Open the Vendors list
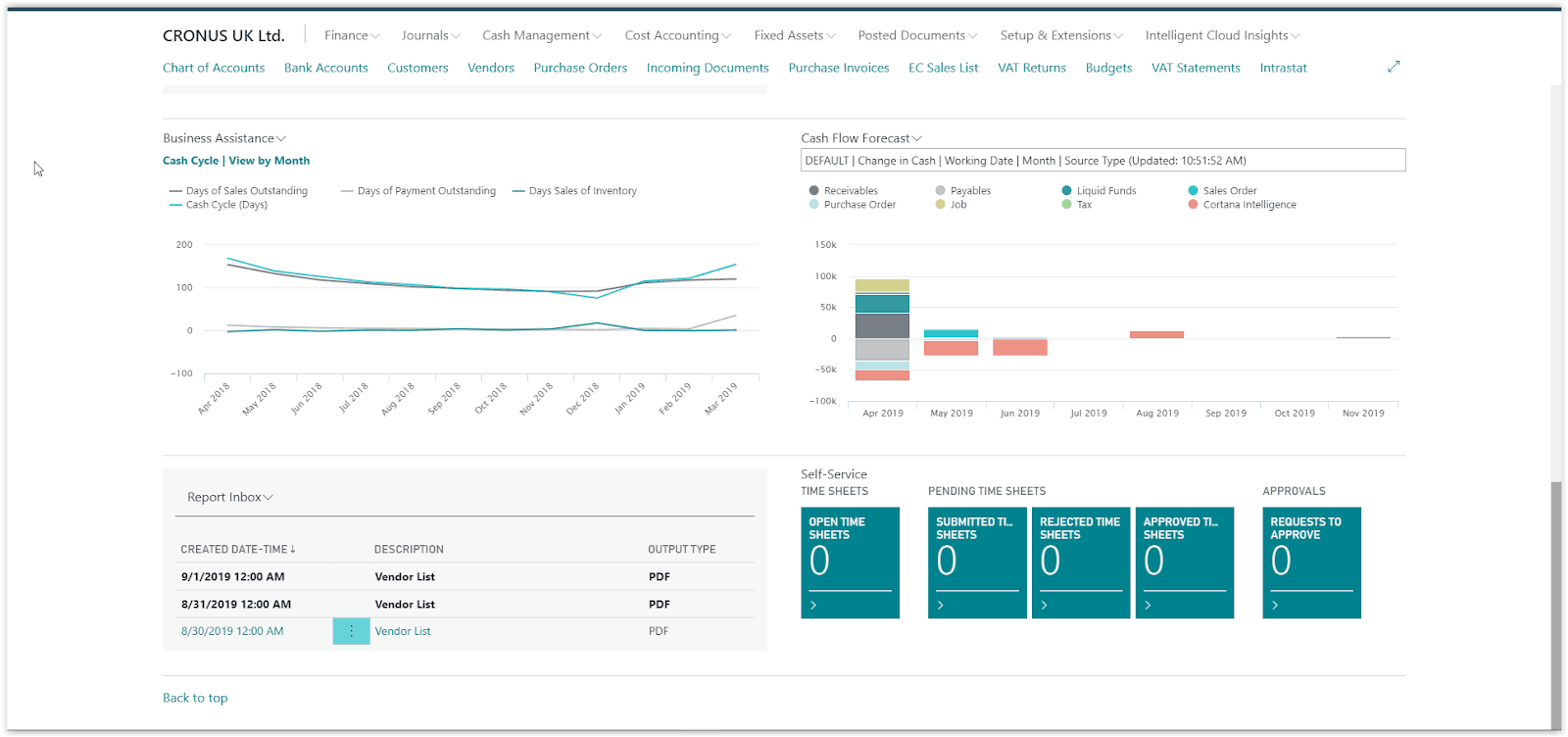Image resolution: width=1568 pixels, height=737 pixels. click(x=491, y=68)
